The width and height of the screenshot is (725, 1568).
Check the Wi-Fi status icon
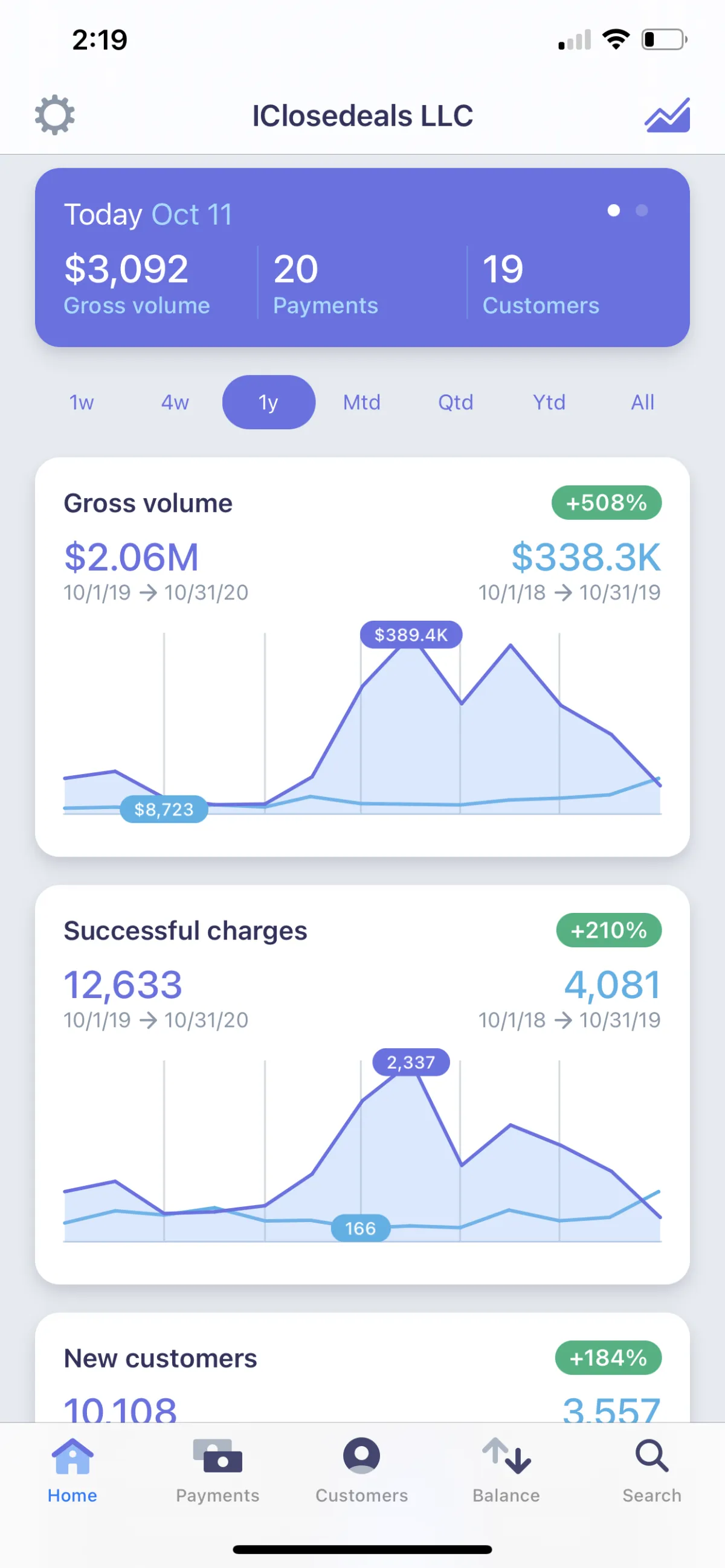click(616, 40)
